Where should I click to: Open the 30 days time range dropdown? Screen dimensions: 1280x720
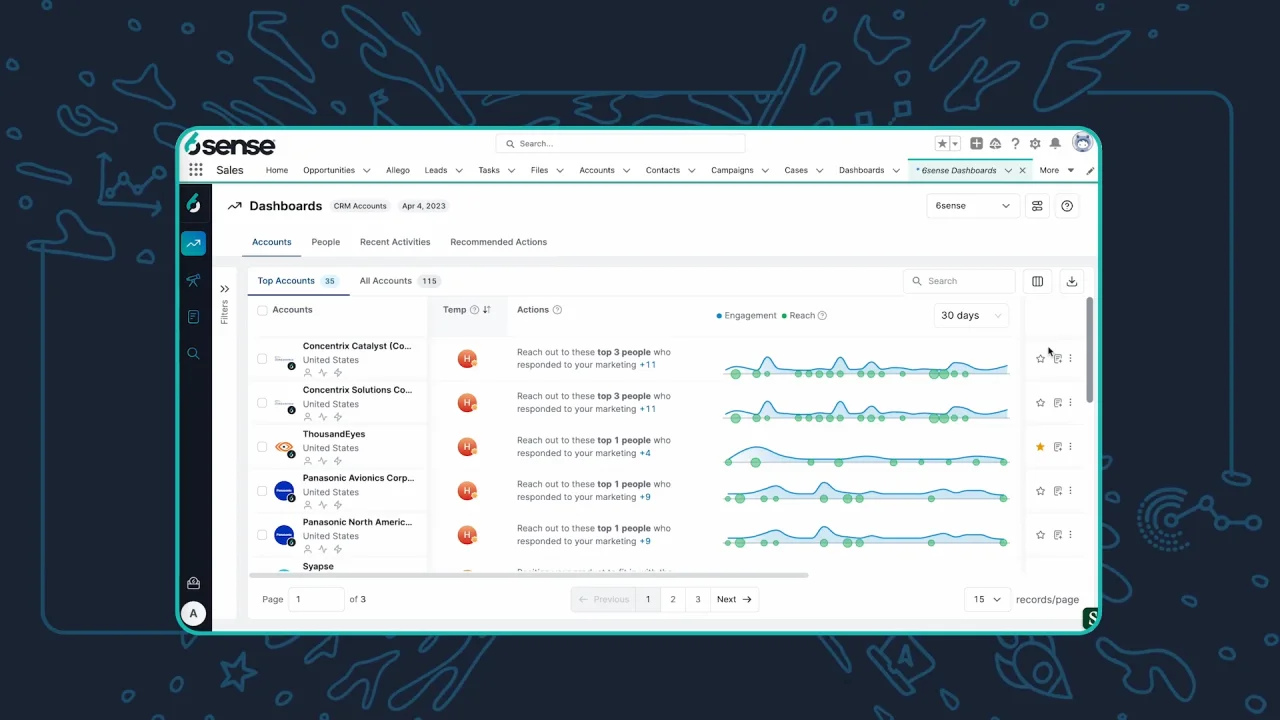(970, 316)
